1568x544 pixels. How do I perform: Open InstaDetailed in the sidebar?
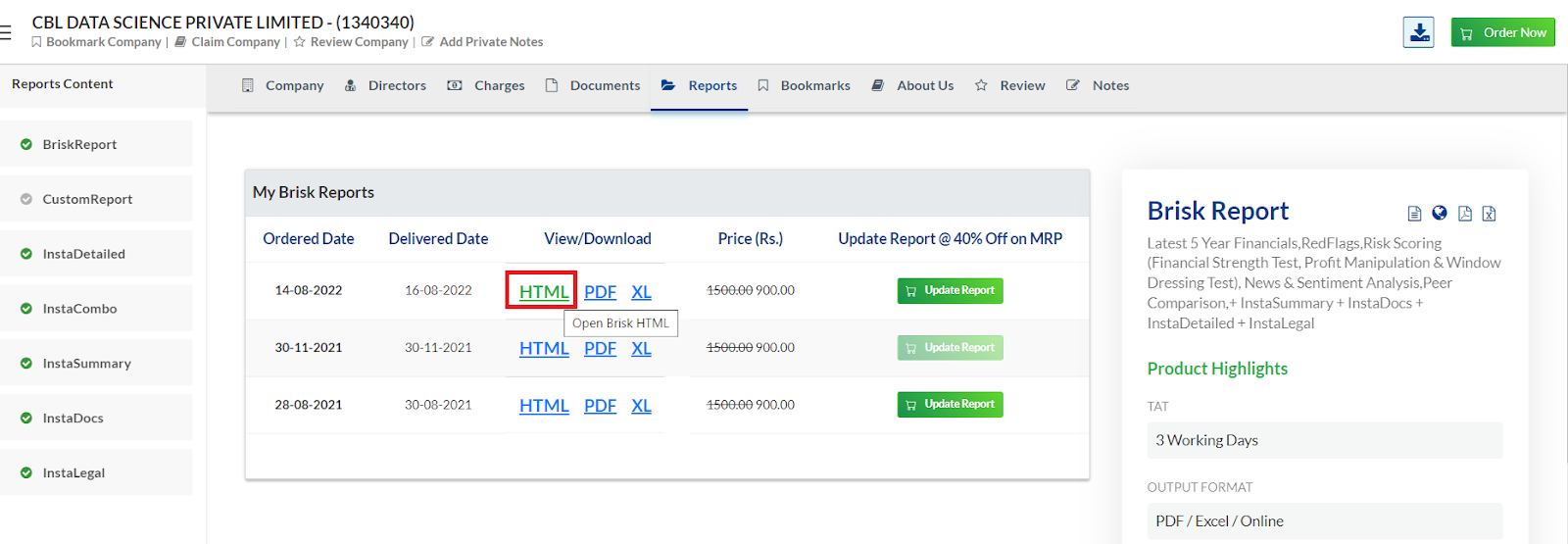(x=96, y=254)
